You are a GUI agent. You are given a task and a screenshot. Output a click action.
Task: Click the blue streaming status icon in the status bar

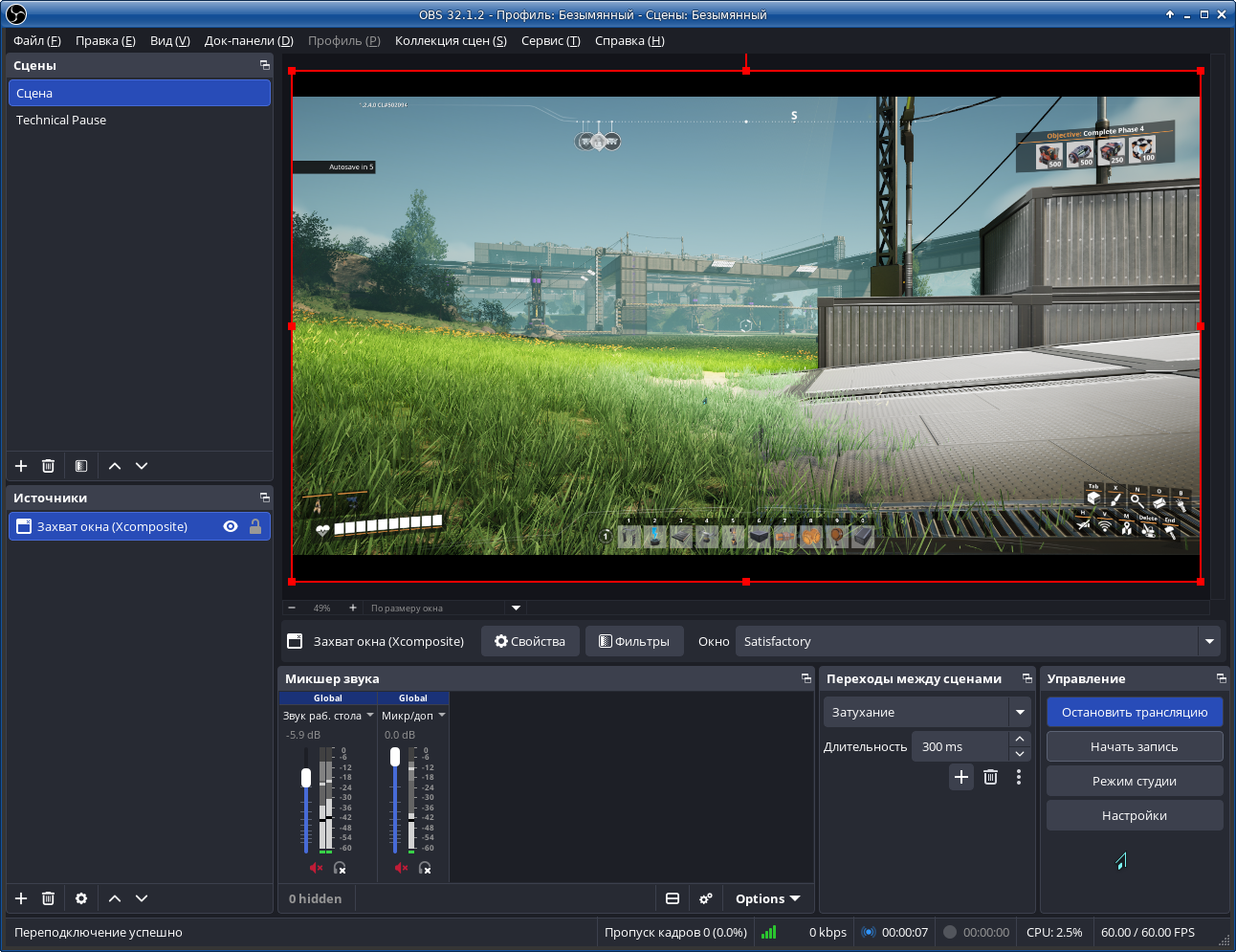[869, 932]
